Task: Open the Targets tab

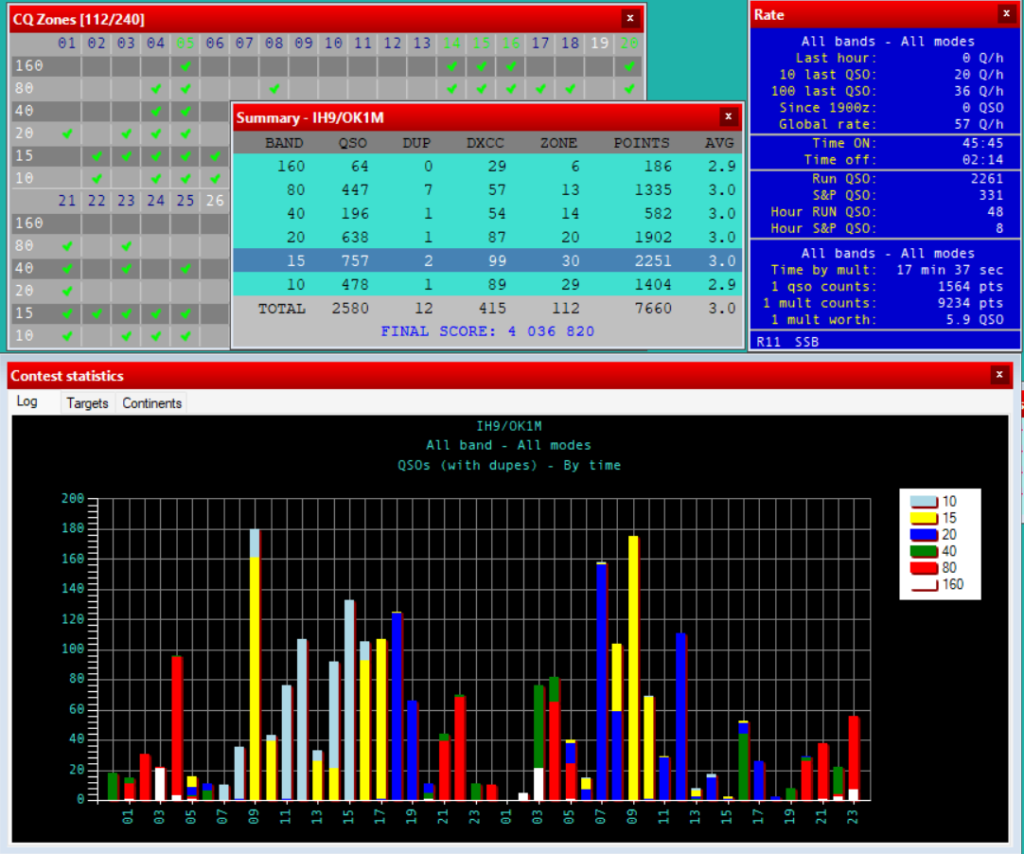Action: coord(88,403)
